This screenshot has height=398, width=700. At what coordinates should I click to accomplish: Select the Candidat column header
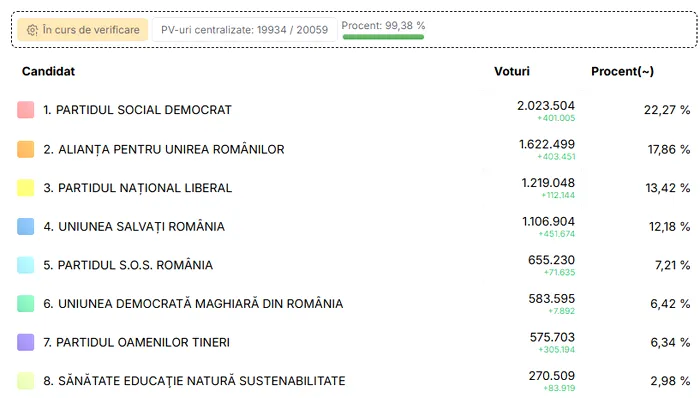coord(48,71)
